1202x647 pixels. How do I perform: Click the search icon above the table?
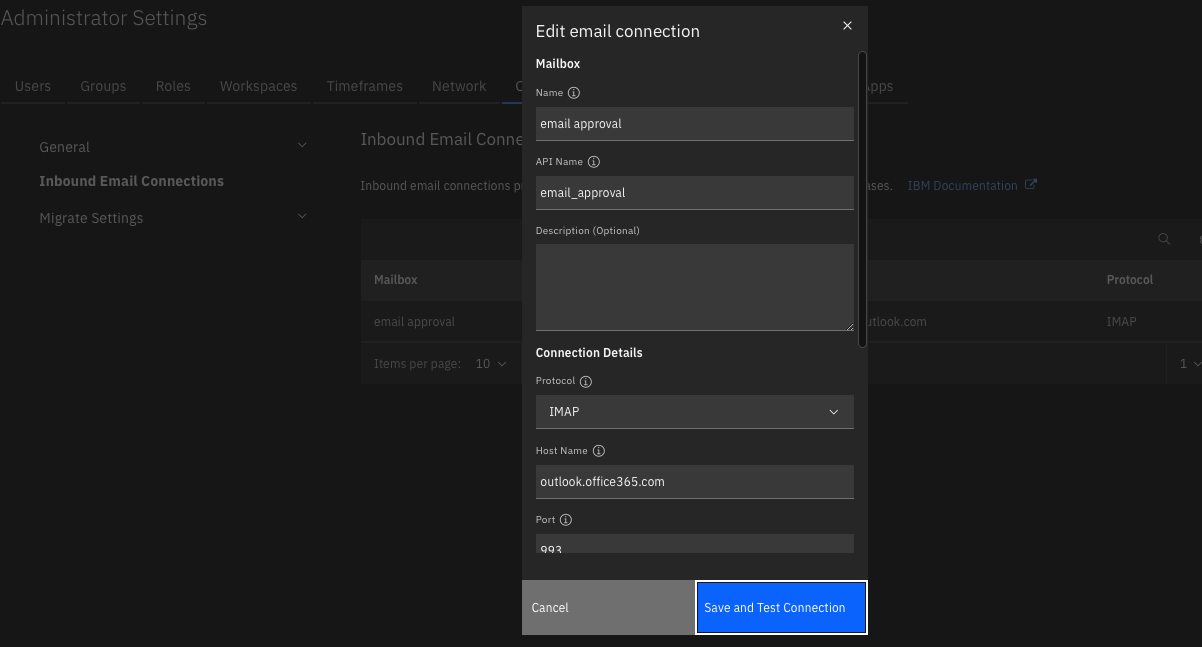point(1164,239)
